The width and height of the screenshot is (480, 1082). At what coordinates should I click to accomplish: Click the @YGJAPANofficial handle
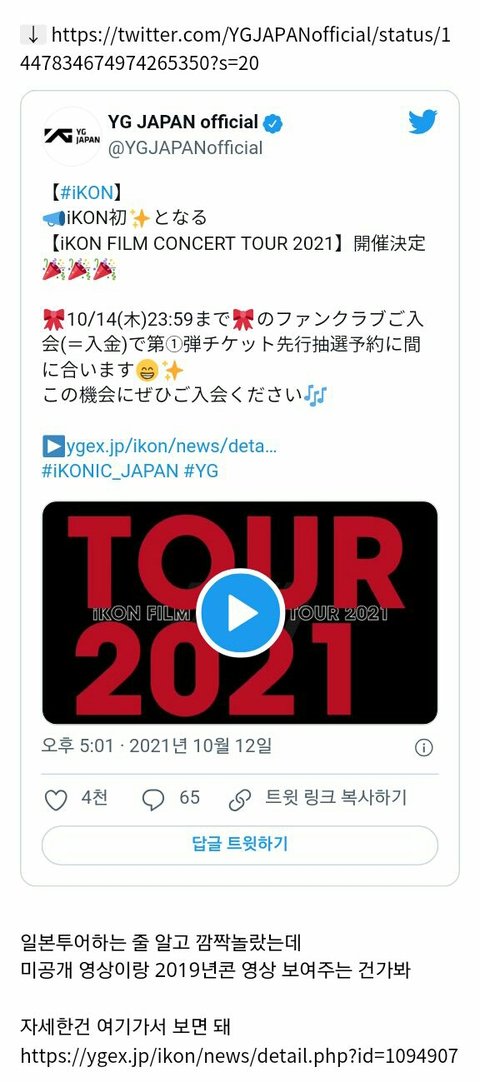pos(185,148)
